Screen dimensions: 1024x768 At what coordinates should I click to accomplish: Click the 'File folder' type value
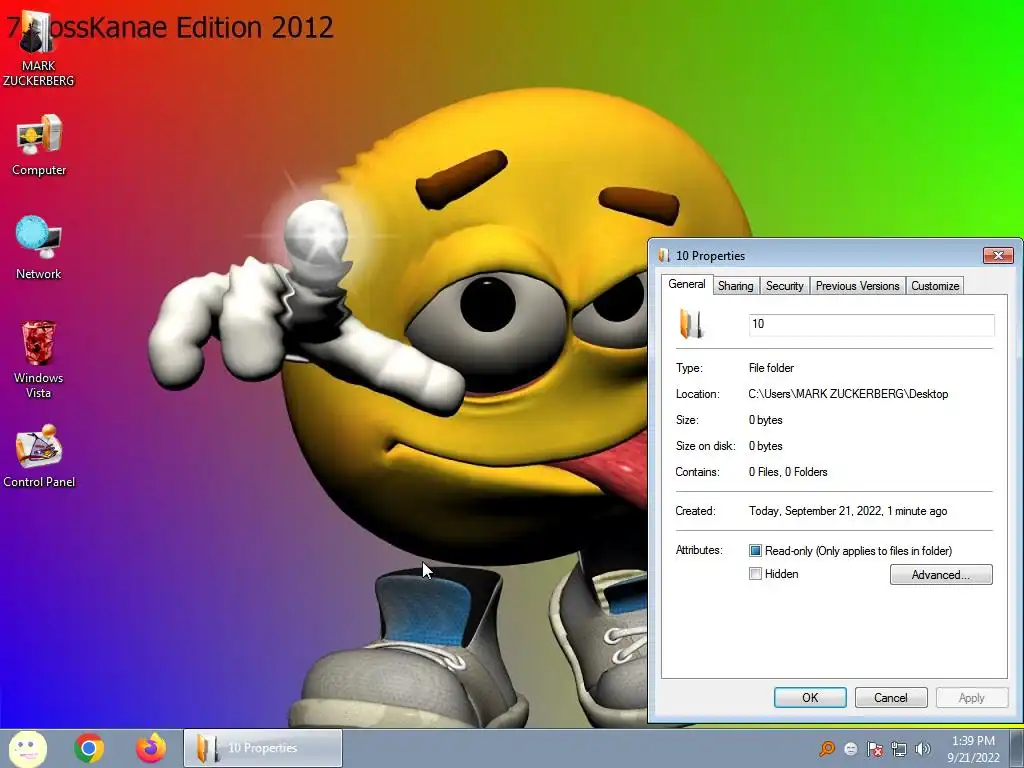pyautogui.click(x=771, y=368)
